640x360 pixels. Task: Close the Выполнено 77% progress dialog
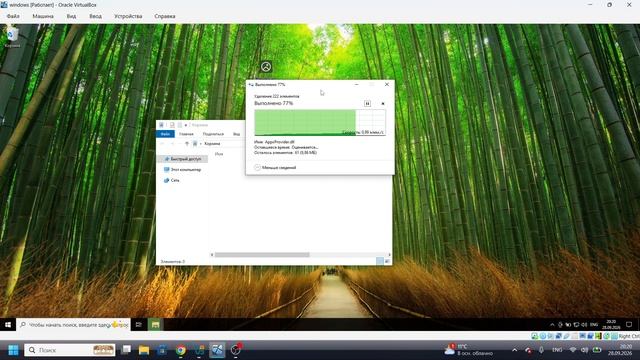tap(387, 84)
